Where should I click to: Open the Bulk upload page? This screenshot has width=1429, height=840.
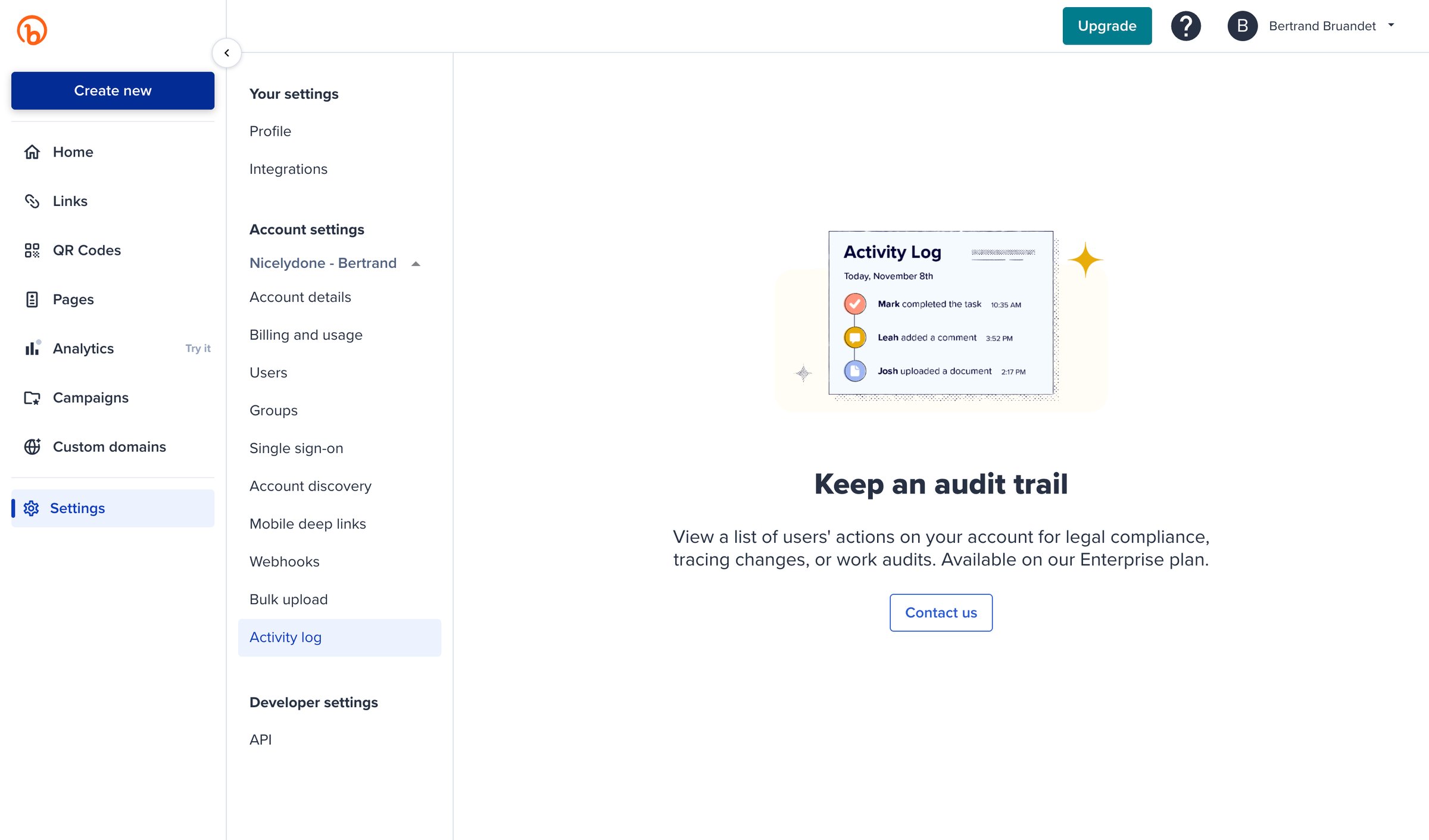pos(288,599)
